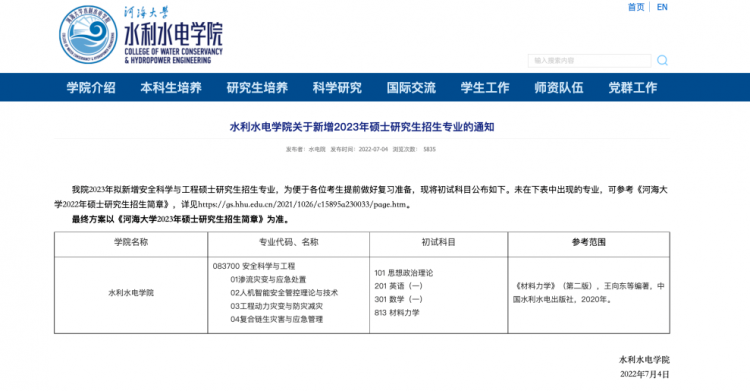Click the magnifier search icon
Screen dimensions: 750x391
click(662, 60)
